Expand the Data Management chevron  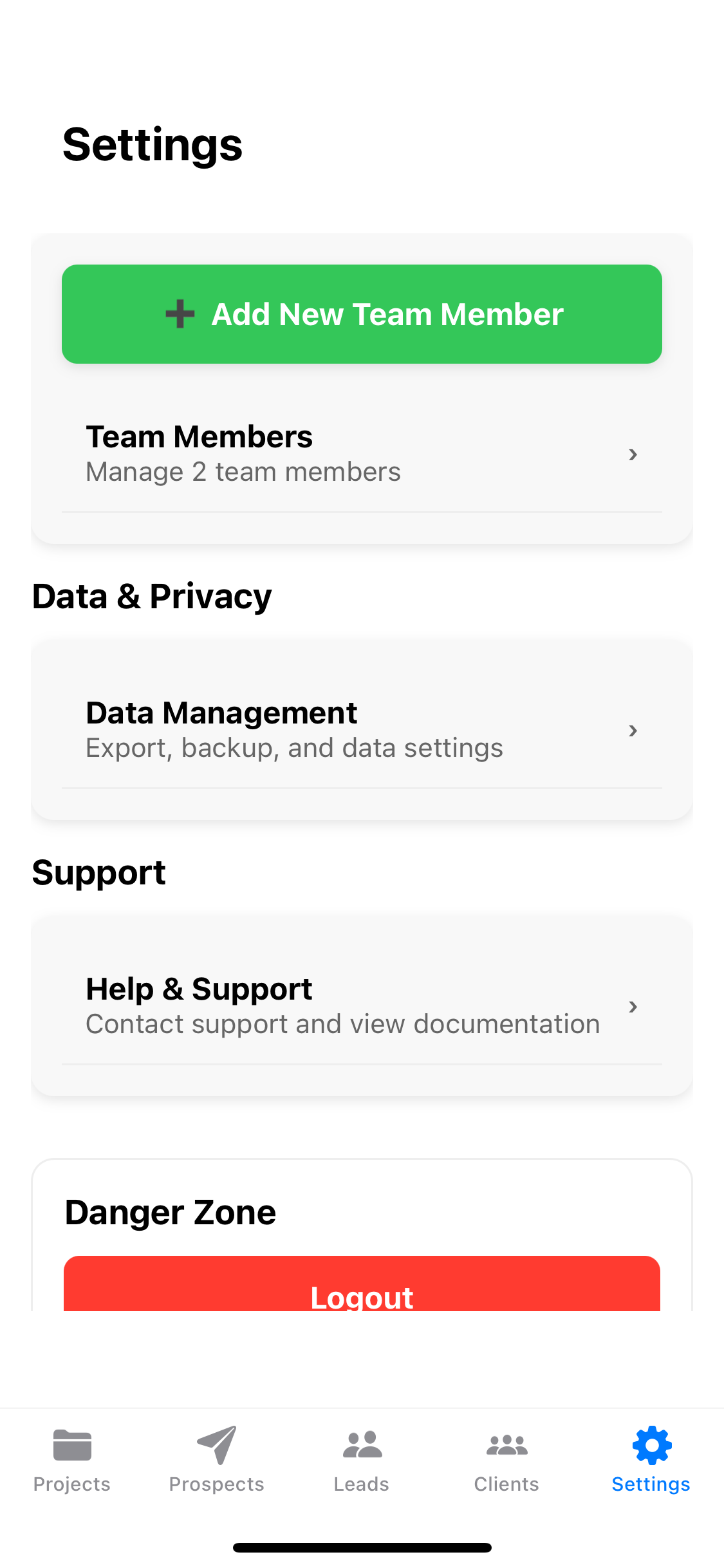point(633,731)
